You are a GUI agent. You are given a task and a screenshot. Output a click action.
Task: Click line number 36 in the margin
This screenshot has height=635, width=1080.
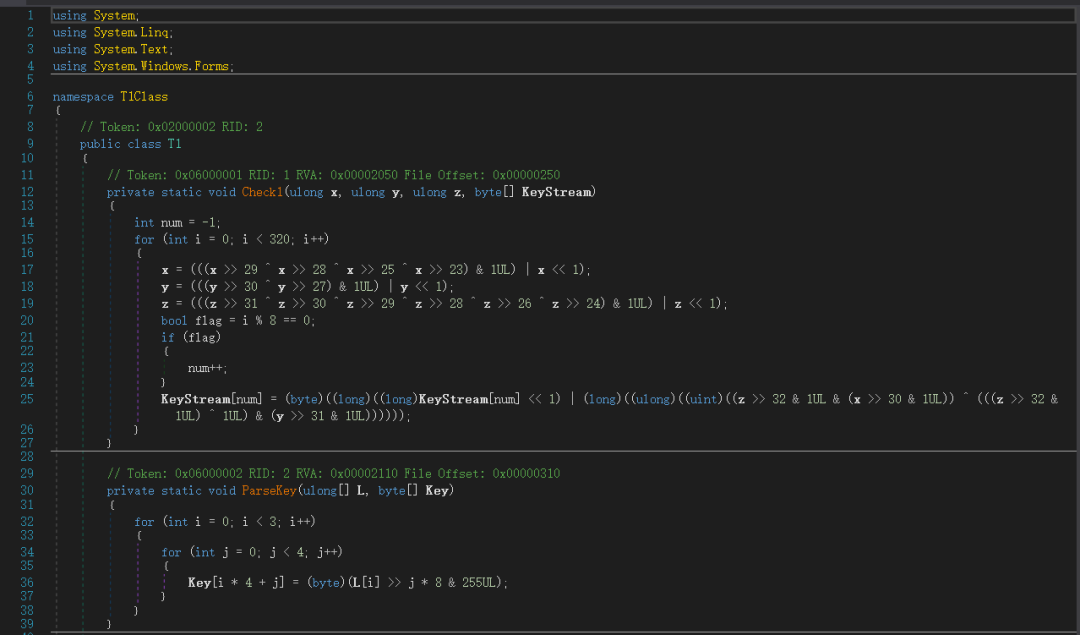click(x=27, y=582)
